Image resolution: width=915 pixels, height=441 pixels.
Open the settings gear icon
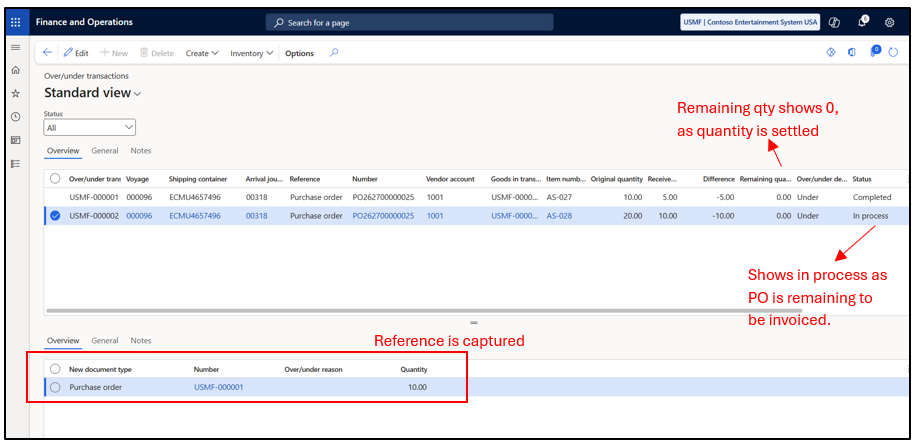click(x=889, y=22)
